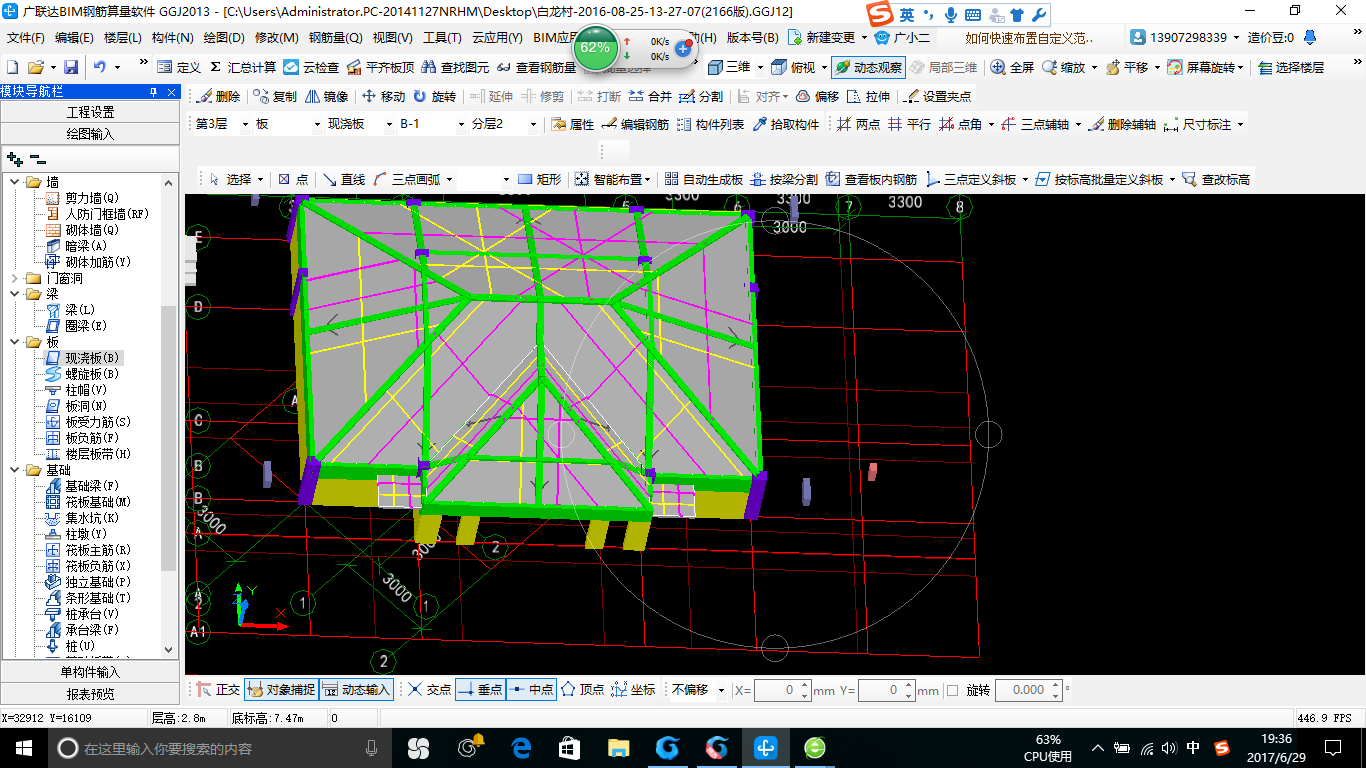
Task: Click the 云检查 cloud check icon
Action: 311,68
